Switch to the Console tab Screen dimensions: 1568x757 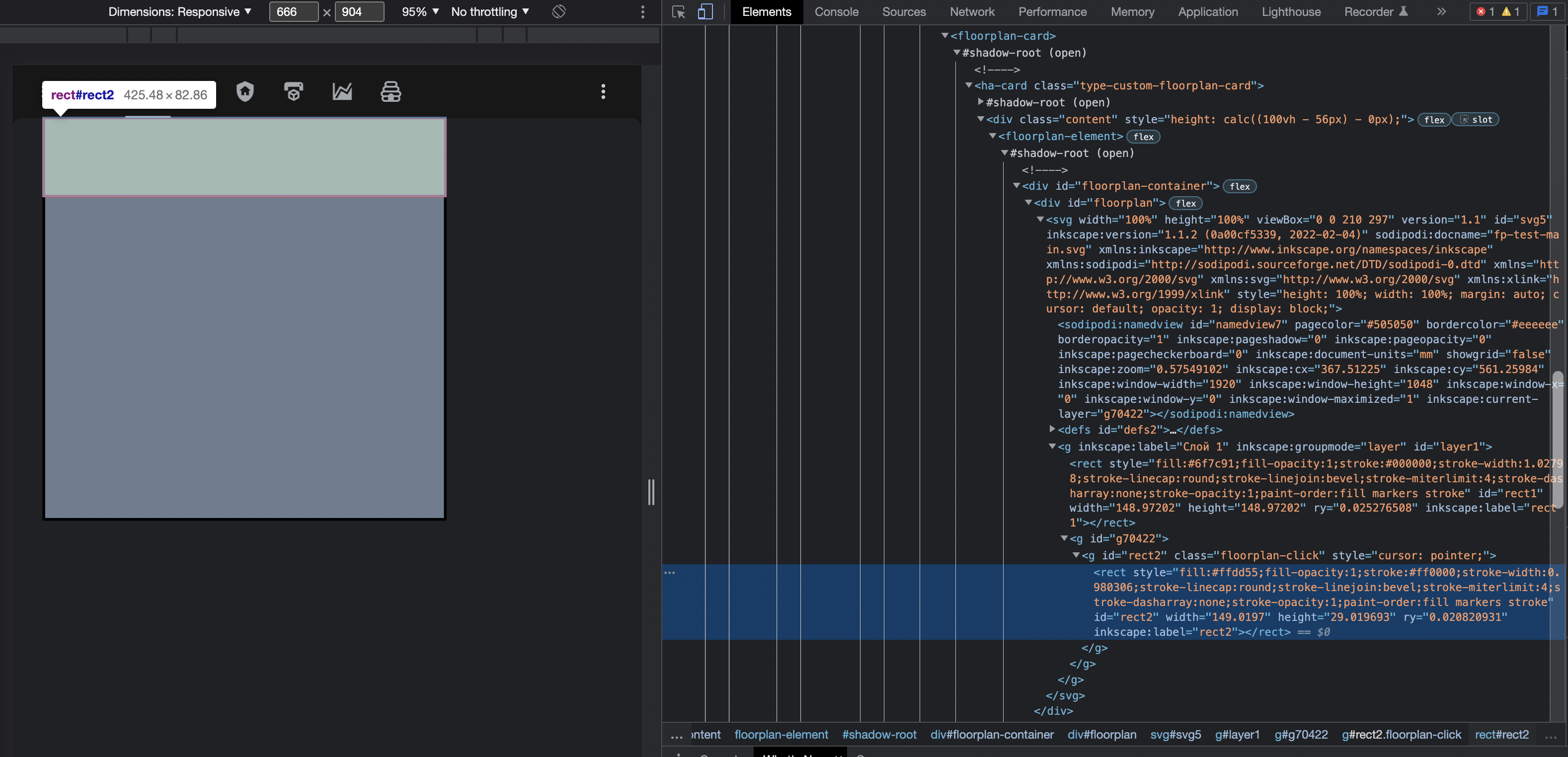tap(836, 11)
